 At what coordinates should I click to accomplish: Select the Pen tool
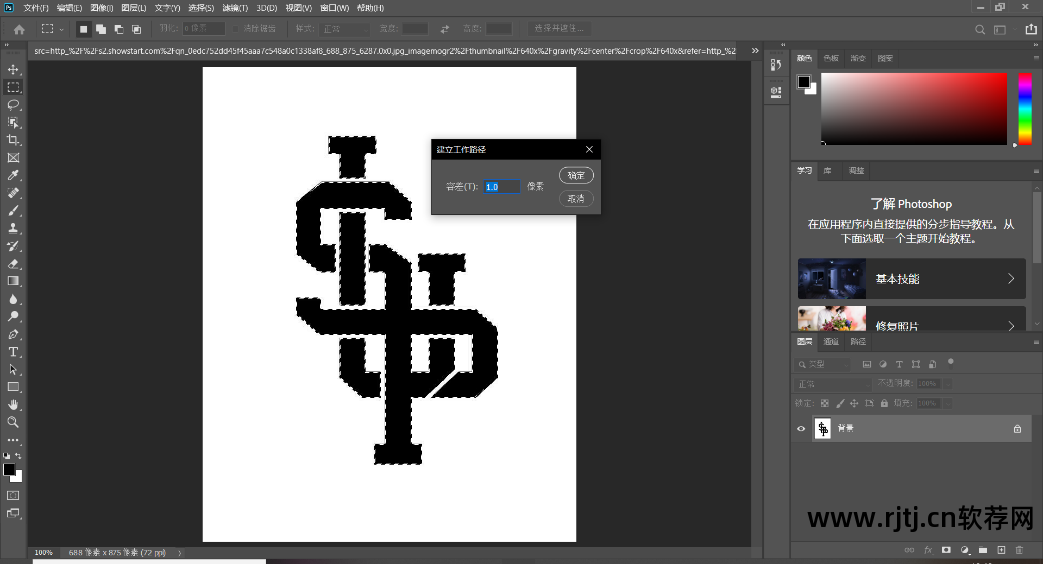13,334
